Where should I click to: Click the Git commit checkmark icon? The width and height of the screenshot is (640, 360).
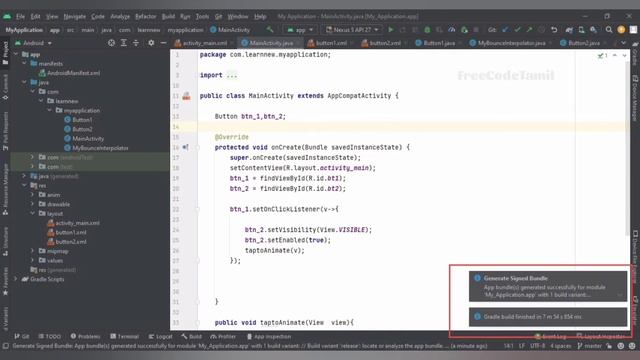[518, 30]
